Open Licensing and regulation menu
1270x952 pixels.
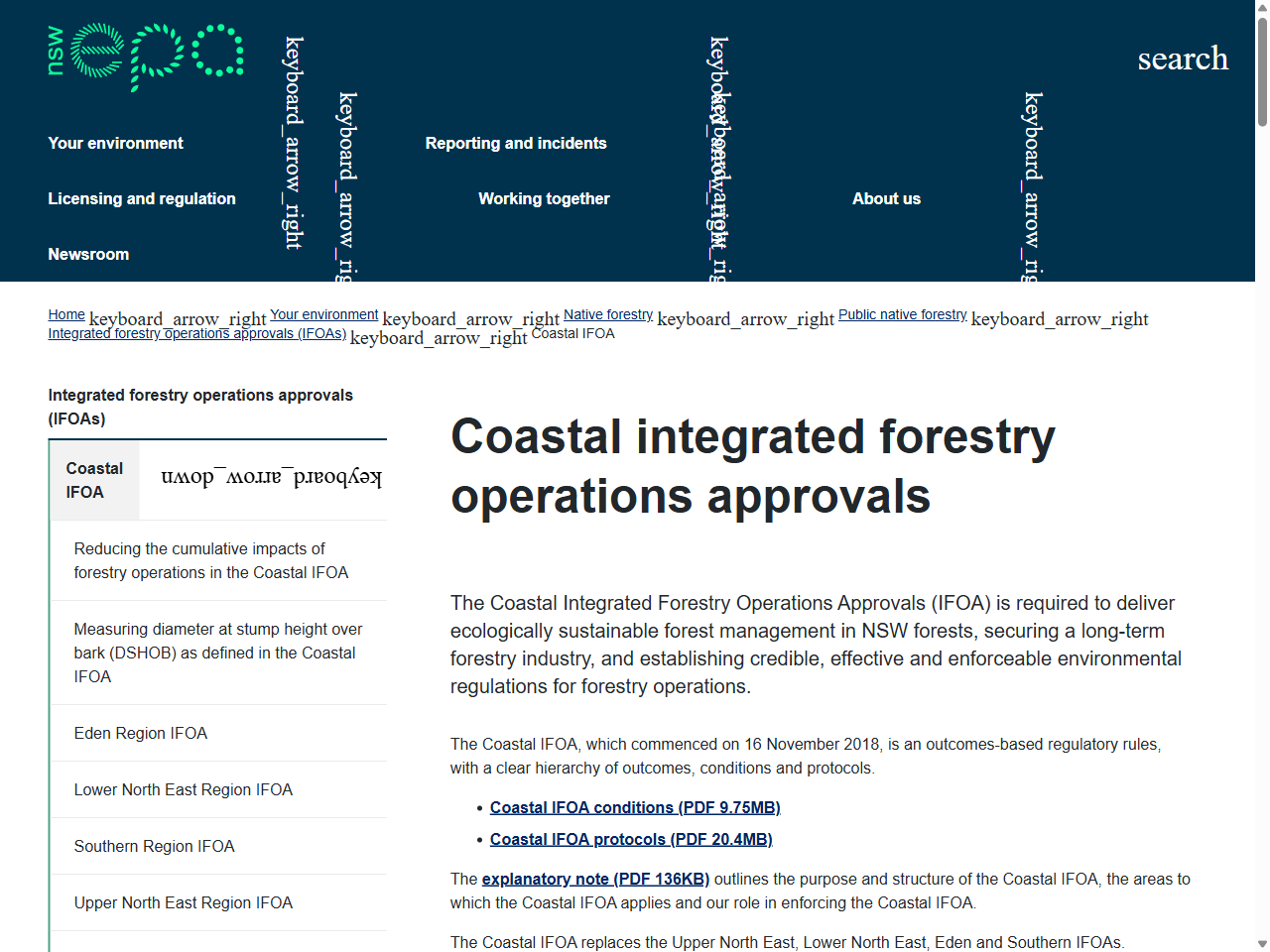tap(142, 198)
